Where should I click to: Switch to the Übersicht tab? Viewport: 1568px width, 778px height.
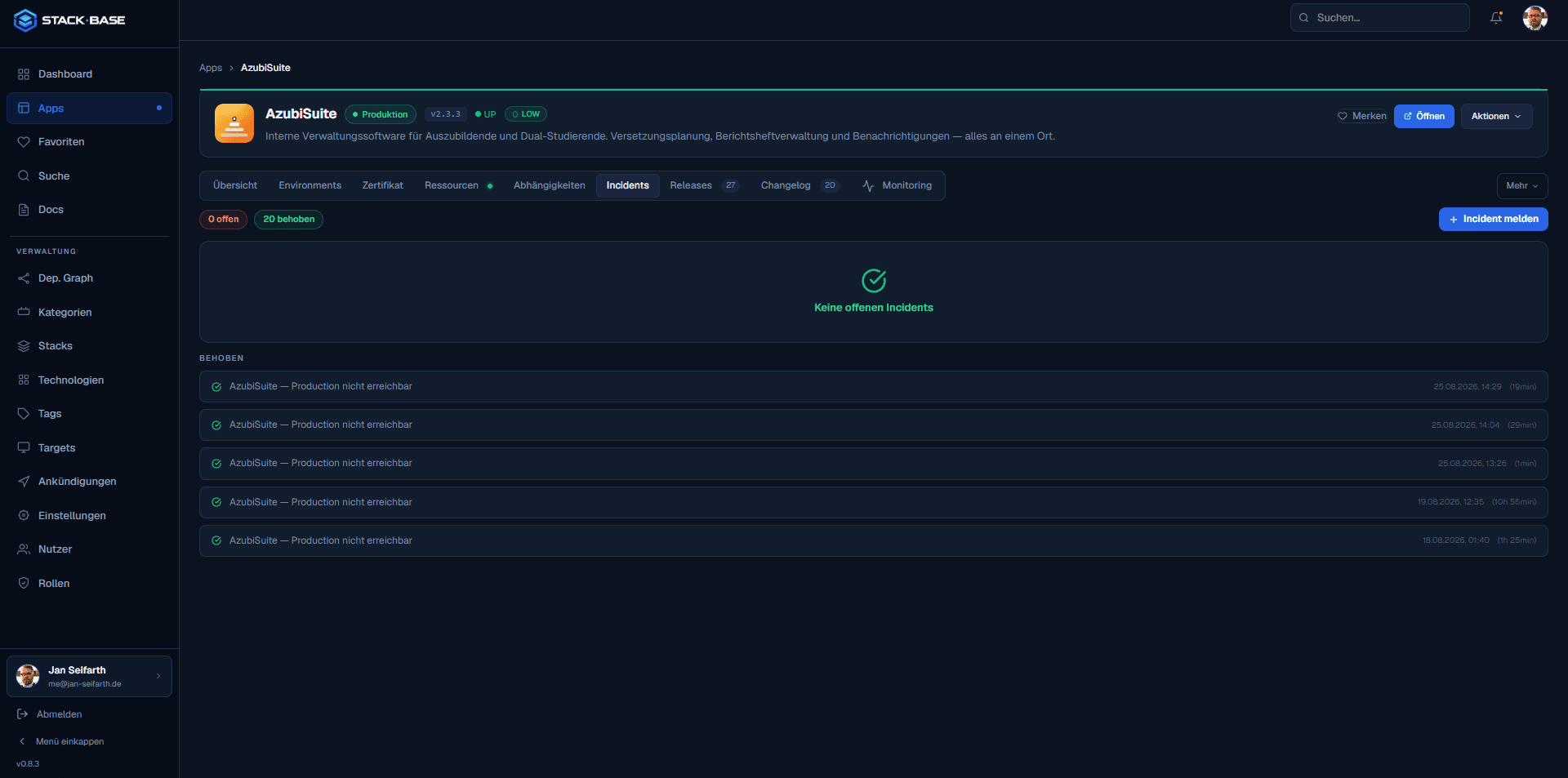235,185
